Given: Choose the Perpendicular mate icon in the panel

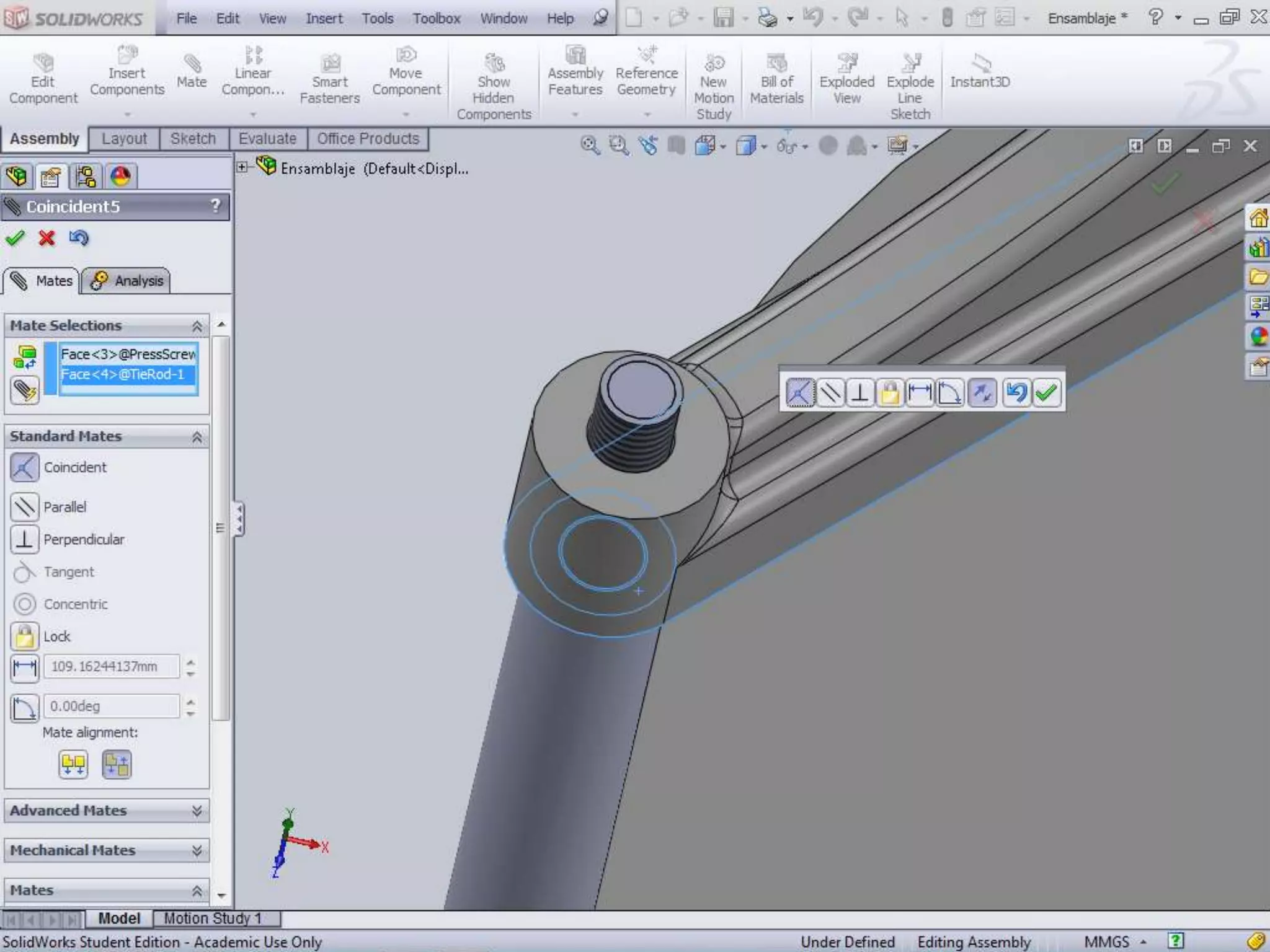Looking at the screenshot, I should (x=25, y=539).
